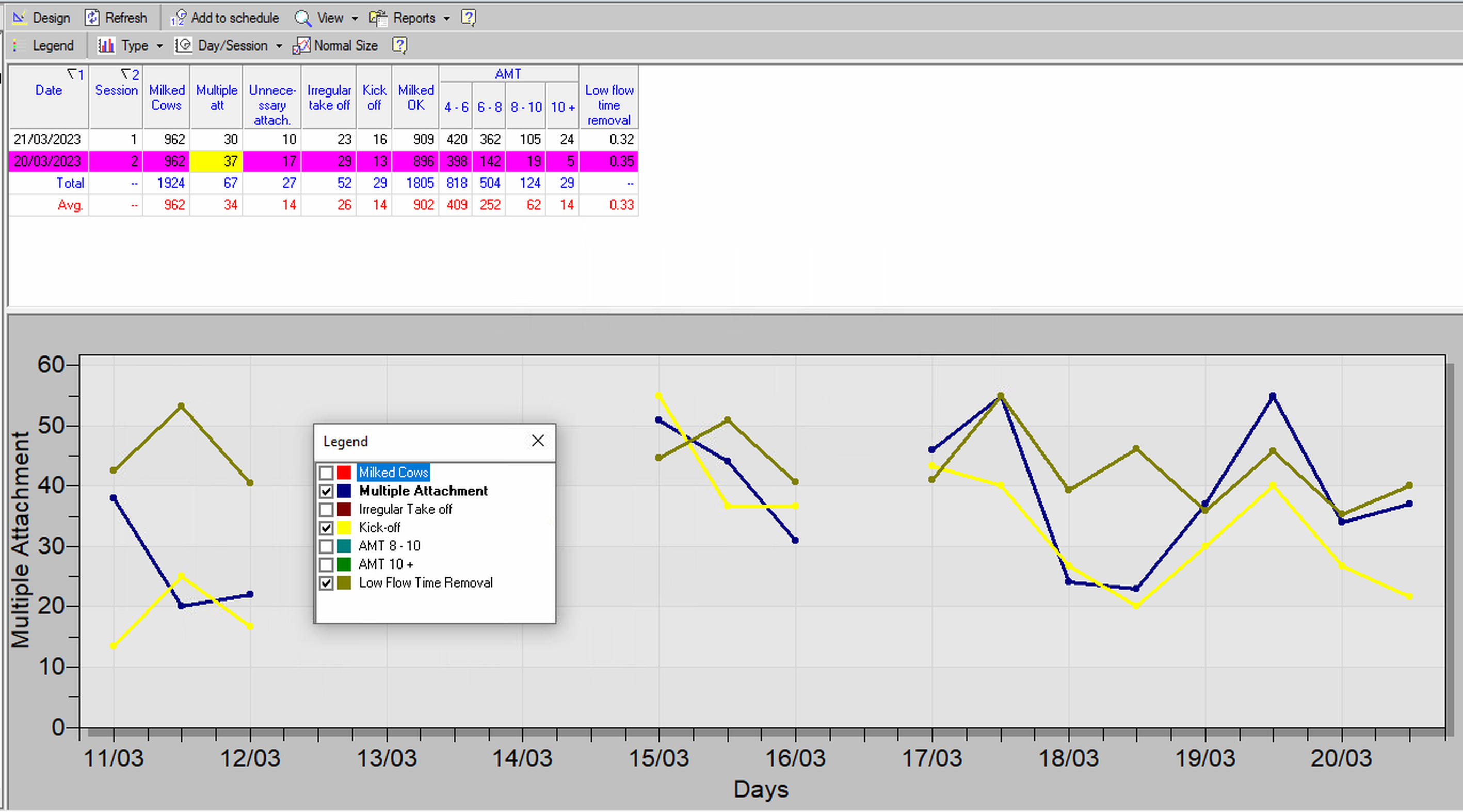Click the Total row label
This screenshot has height=812, width=1463.
click(x=70, y=183)
